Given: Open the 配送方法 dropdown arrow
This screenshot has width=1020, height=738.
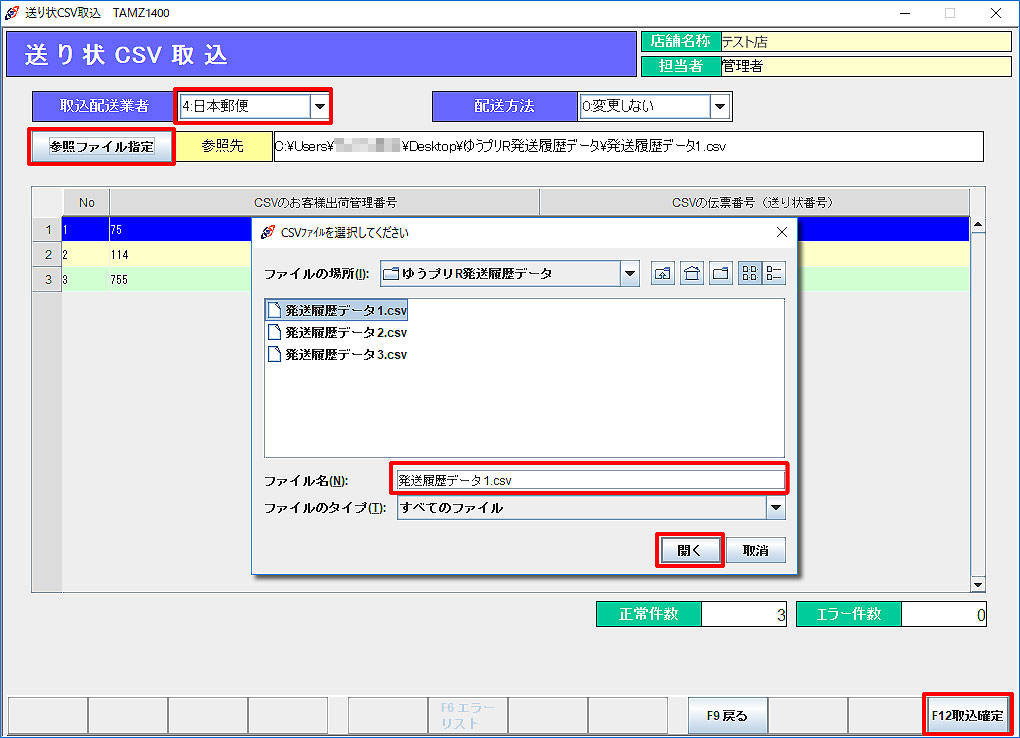Looking at the screenshot, I should click(x=719, y=106).
